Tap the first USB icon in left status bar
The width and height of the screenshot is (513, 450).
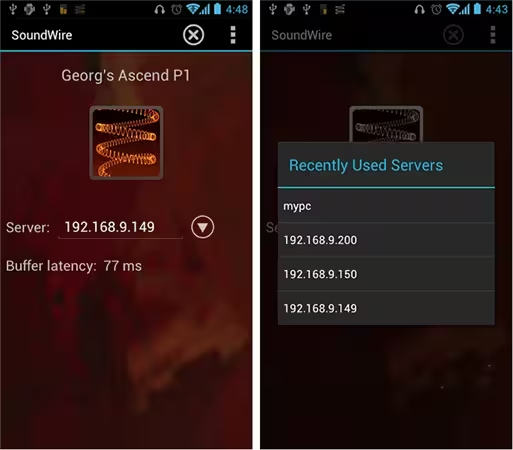13,9
